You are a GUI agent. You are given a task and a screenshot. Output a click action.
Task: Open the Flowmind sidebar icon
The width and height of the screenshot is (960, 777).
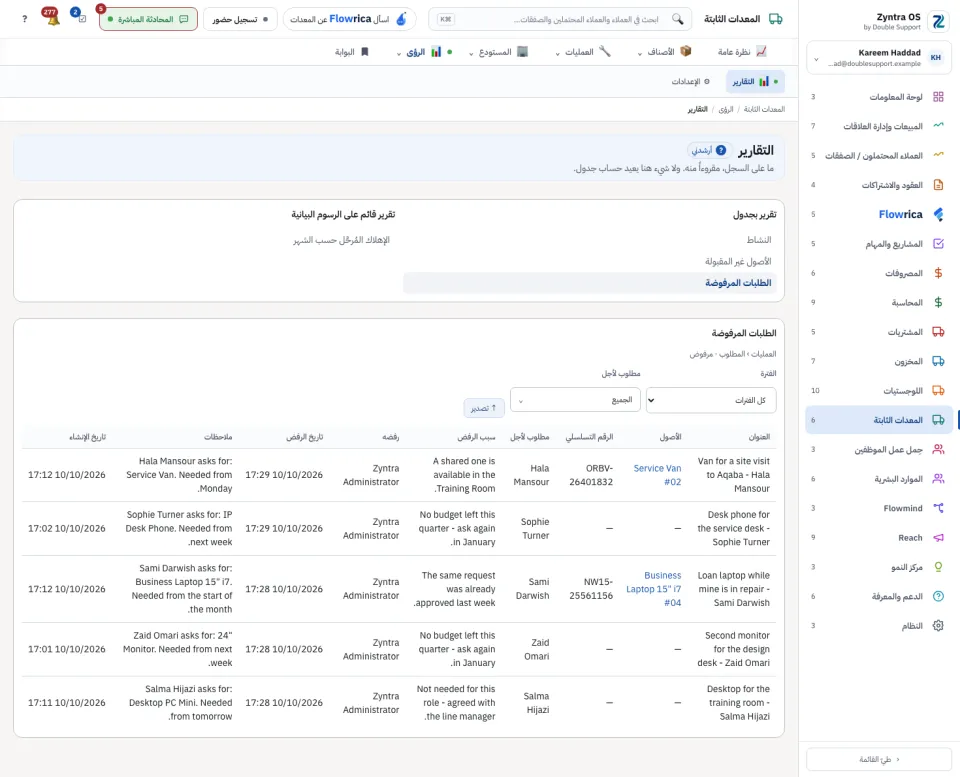coord(938,508)
